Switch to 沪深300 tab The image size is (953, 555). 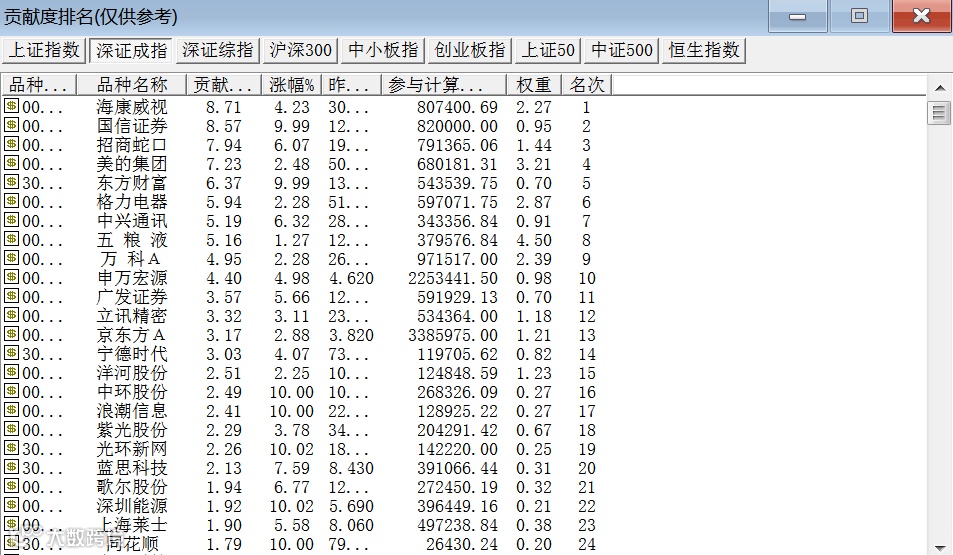point(301,50)
